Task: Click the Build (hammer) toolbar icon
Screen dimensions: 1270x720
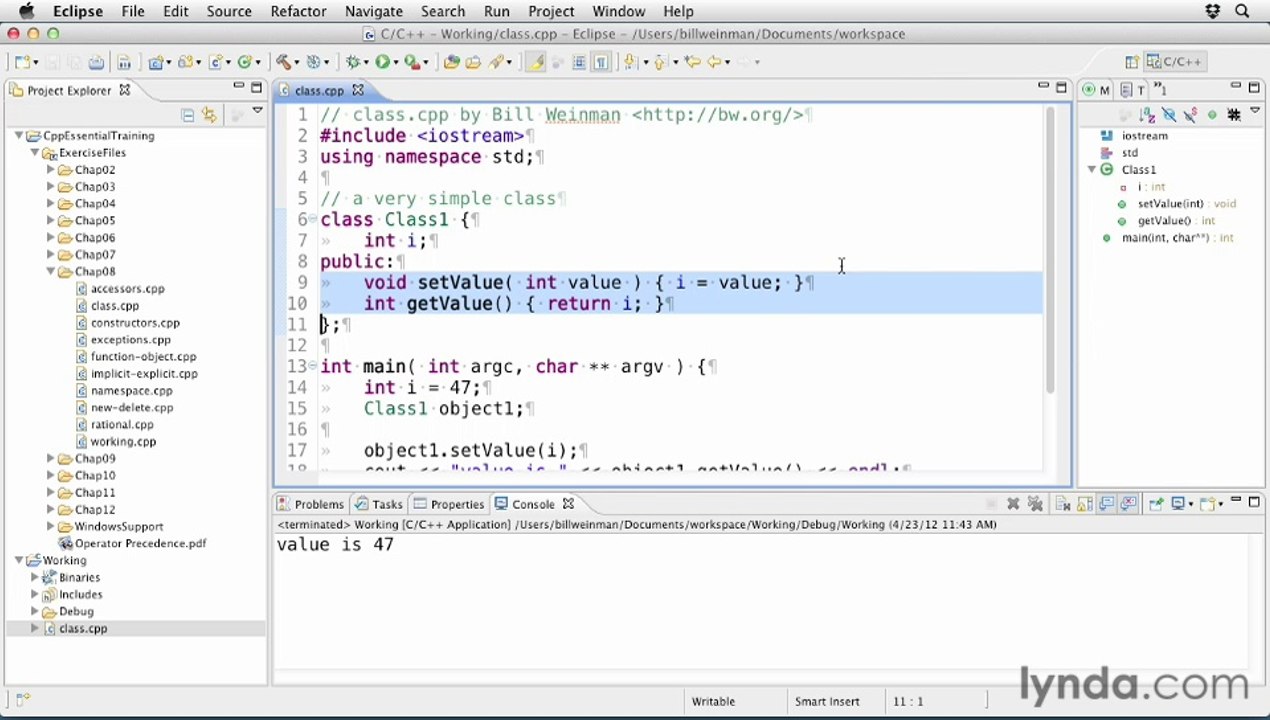Action: (x=283, y=62)
